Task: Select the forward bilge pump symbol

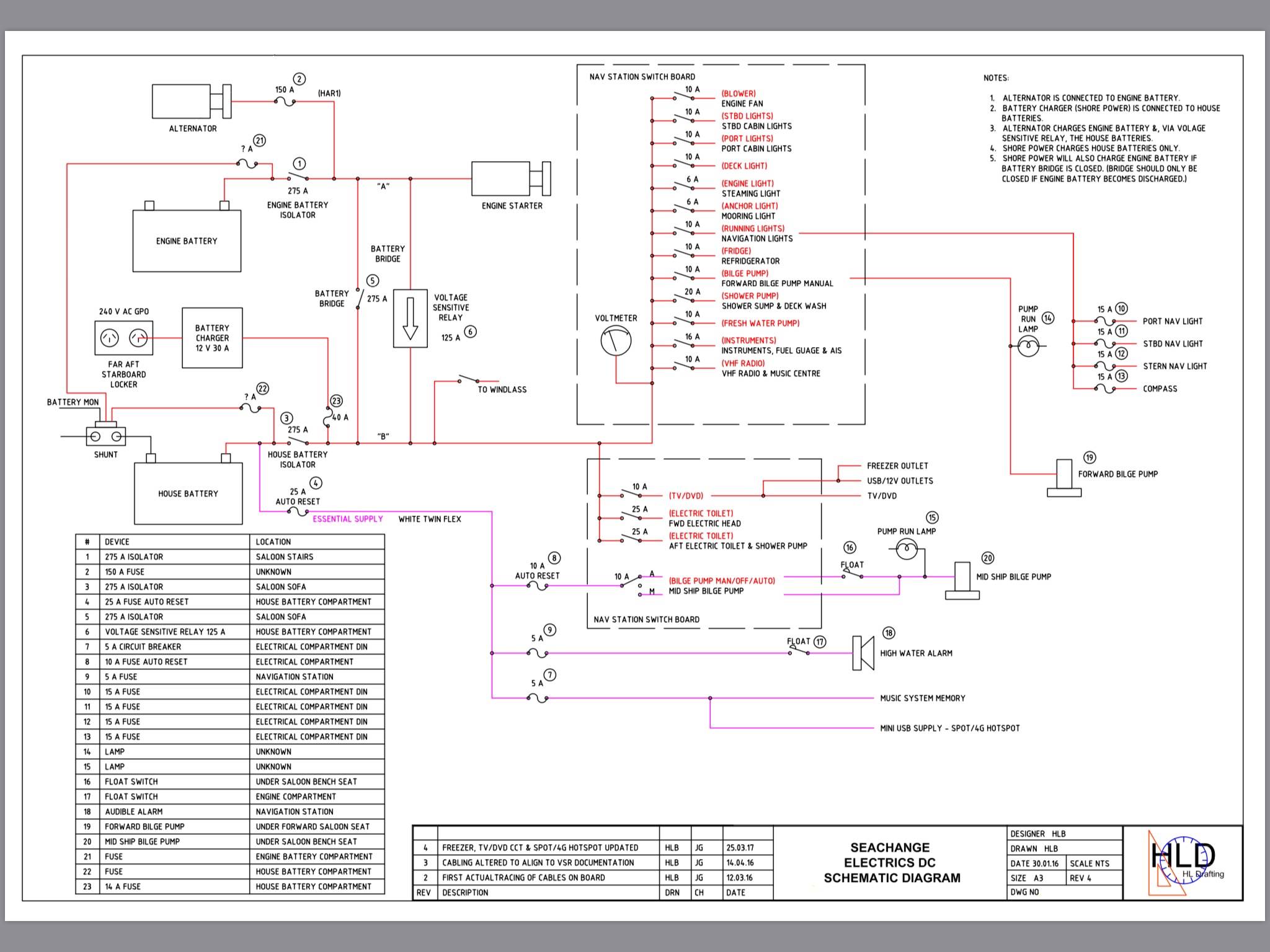Action: click(1064, 478)
